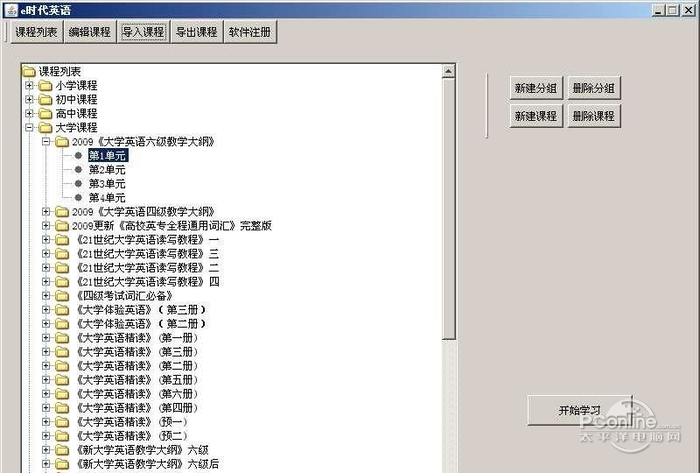Click folder icon of 《大学英语精读》(第一册)

[62, 338]
